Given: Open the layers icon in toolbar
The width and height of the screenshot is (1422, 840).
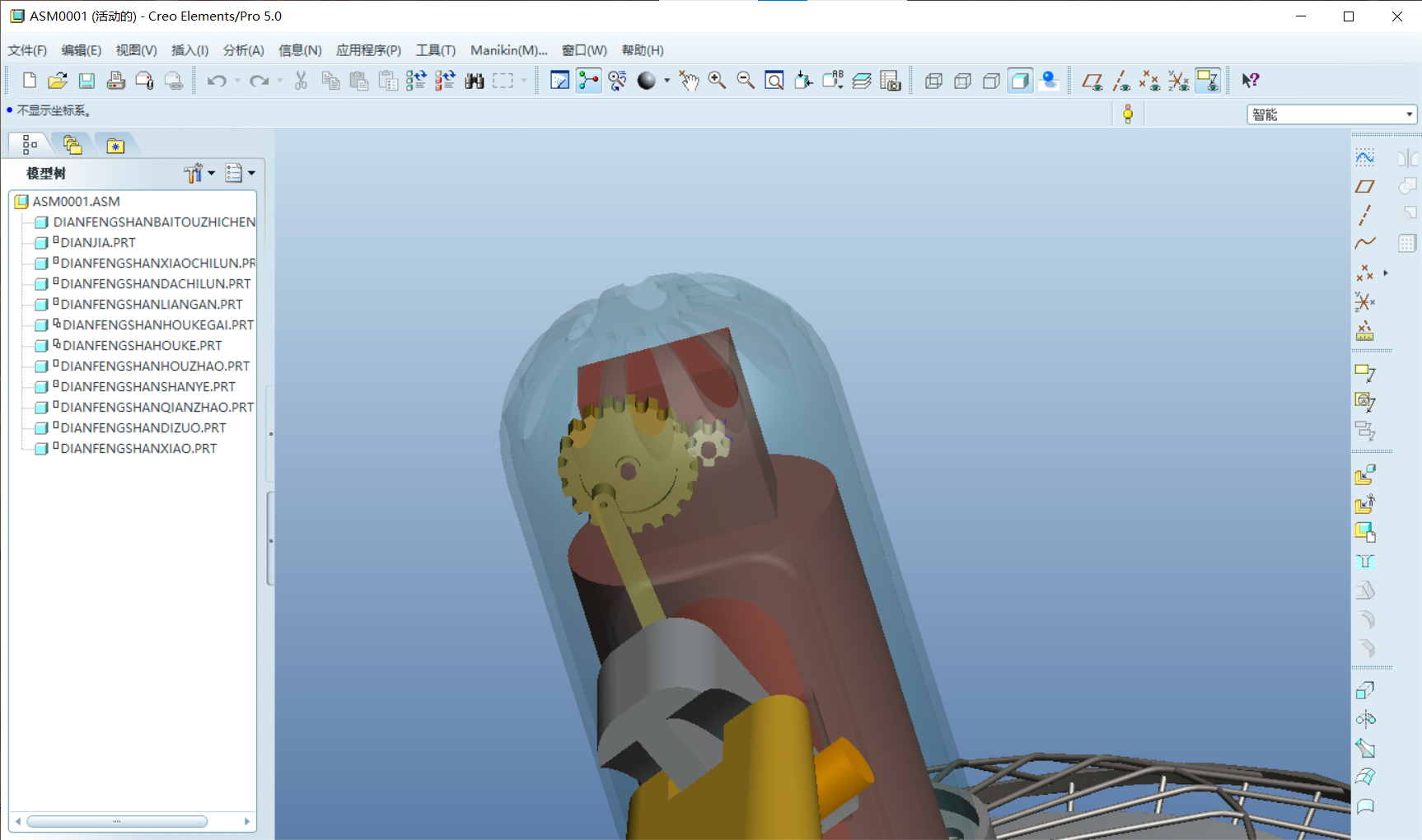Looking at the screenshot, I should coord(862,81).
